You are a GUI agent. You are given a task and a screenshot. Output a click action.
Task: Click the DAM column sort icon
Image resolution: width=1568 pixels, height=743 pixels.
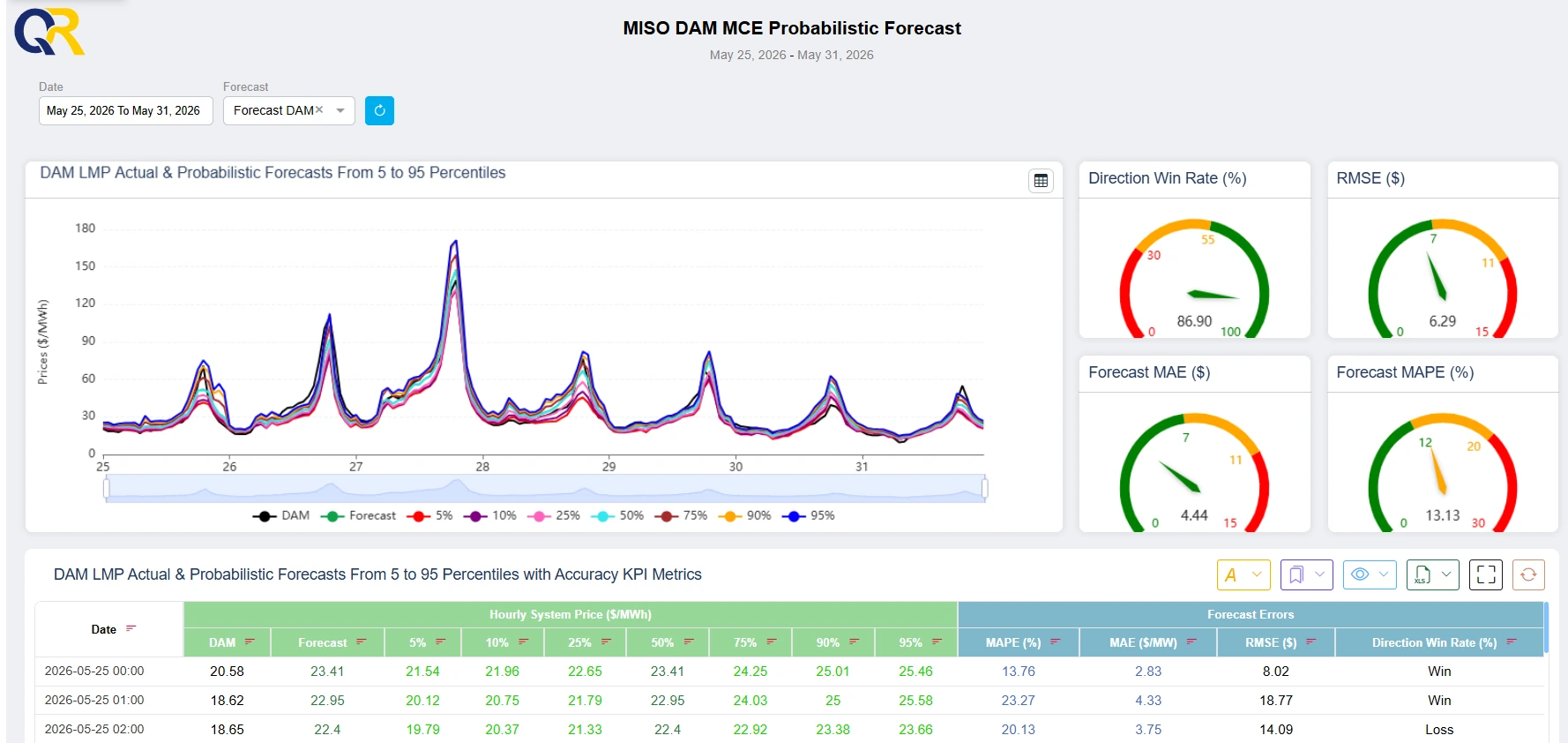pos(250,642)
